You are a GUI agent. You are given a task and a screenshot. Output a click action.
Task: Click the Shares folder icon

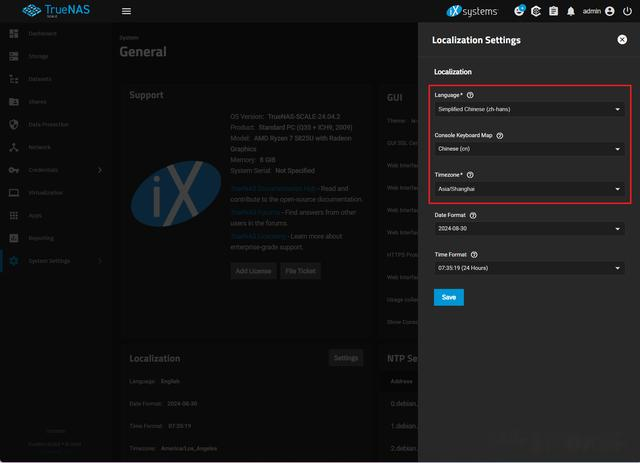click(14, 102)
